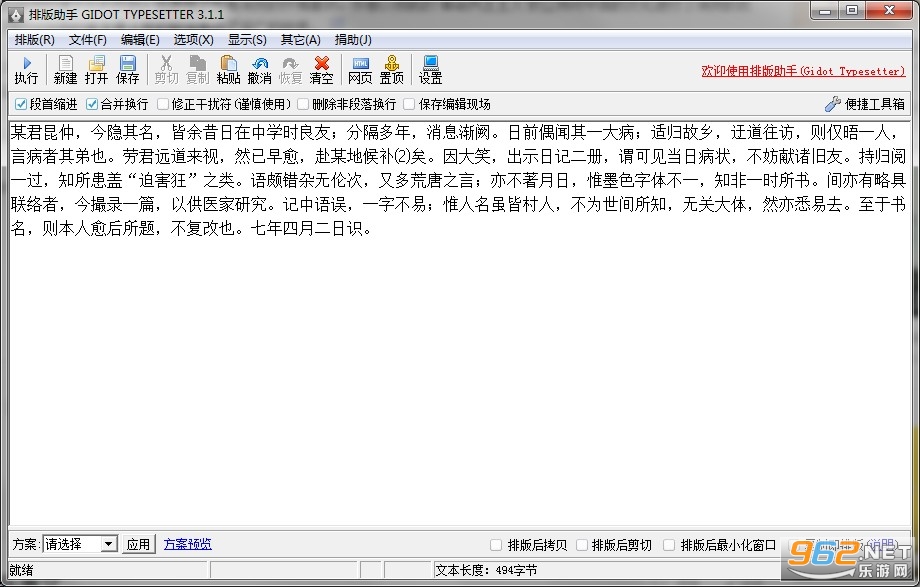This screenshot has width=920, height=587.
Task: Clear all text with 清空 icon
Action: [322, 70]
